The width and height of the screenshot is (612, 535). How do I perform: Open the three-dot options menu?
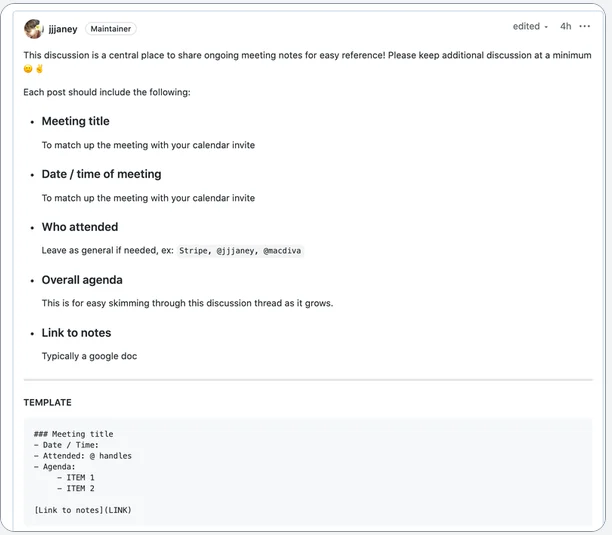(x=584, y=26)
